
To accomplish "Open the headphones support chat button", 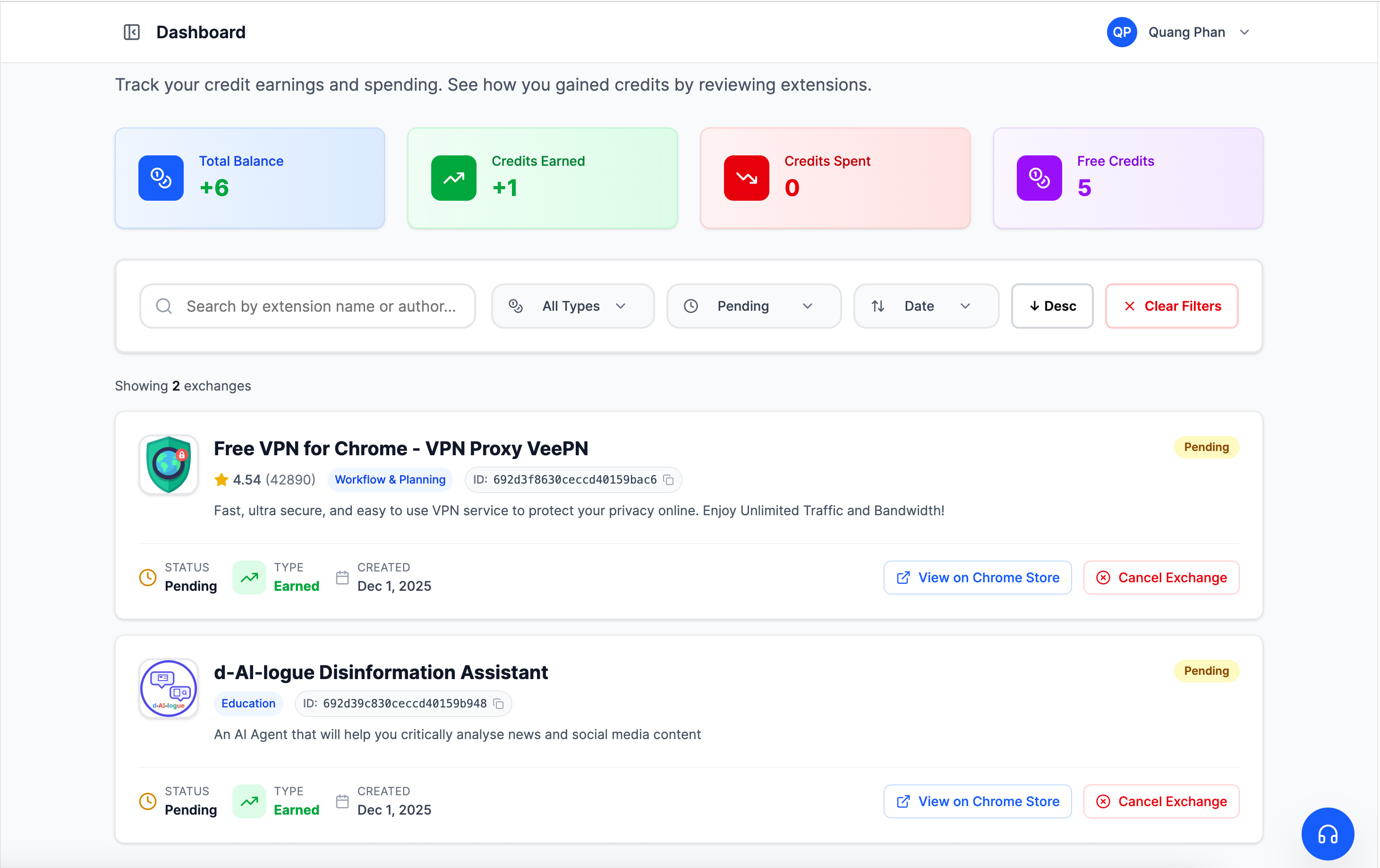I will (1327, 834).
